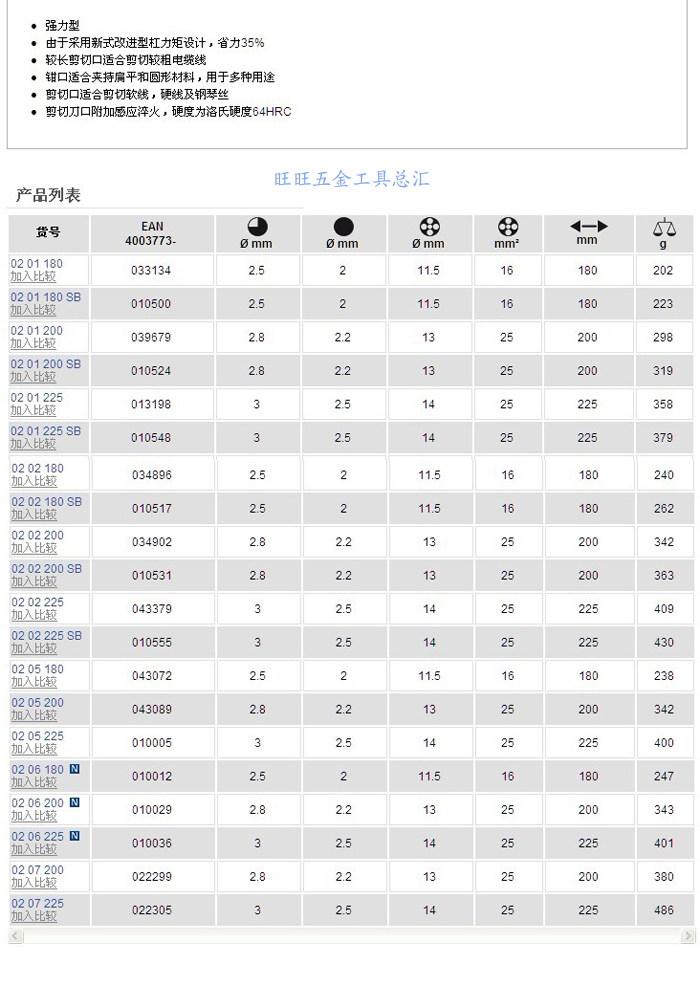The width and height of the screenshot is (700, 986).
Task: Click 加入比较 under 02 05 200
Action: (x=33, y=715)
